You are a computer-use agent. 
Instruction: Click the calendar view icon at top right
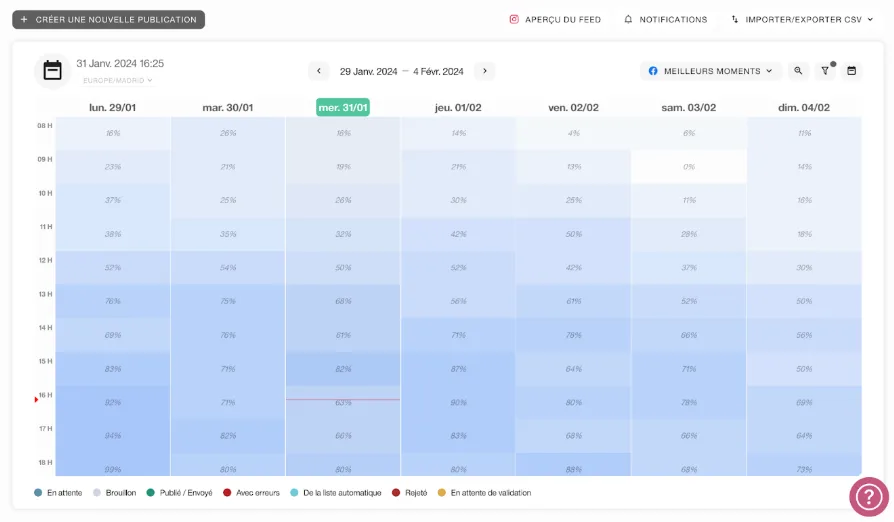click(852, 71)
